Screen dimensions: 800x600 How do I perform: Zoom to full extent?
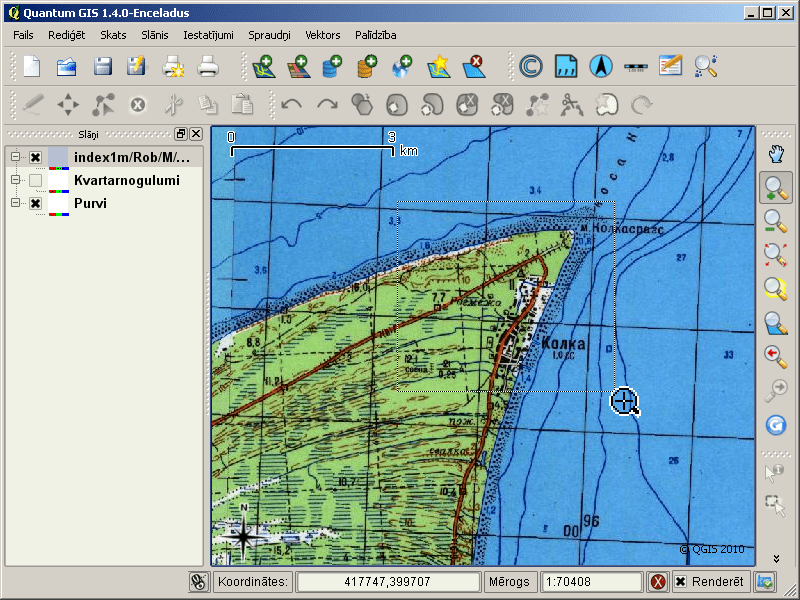coord(776,255)
